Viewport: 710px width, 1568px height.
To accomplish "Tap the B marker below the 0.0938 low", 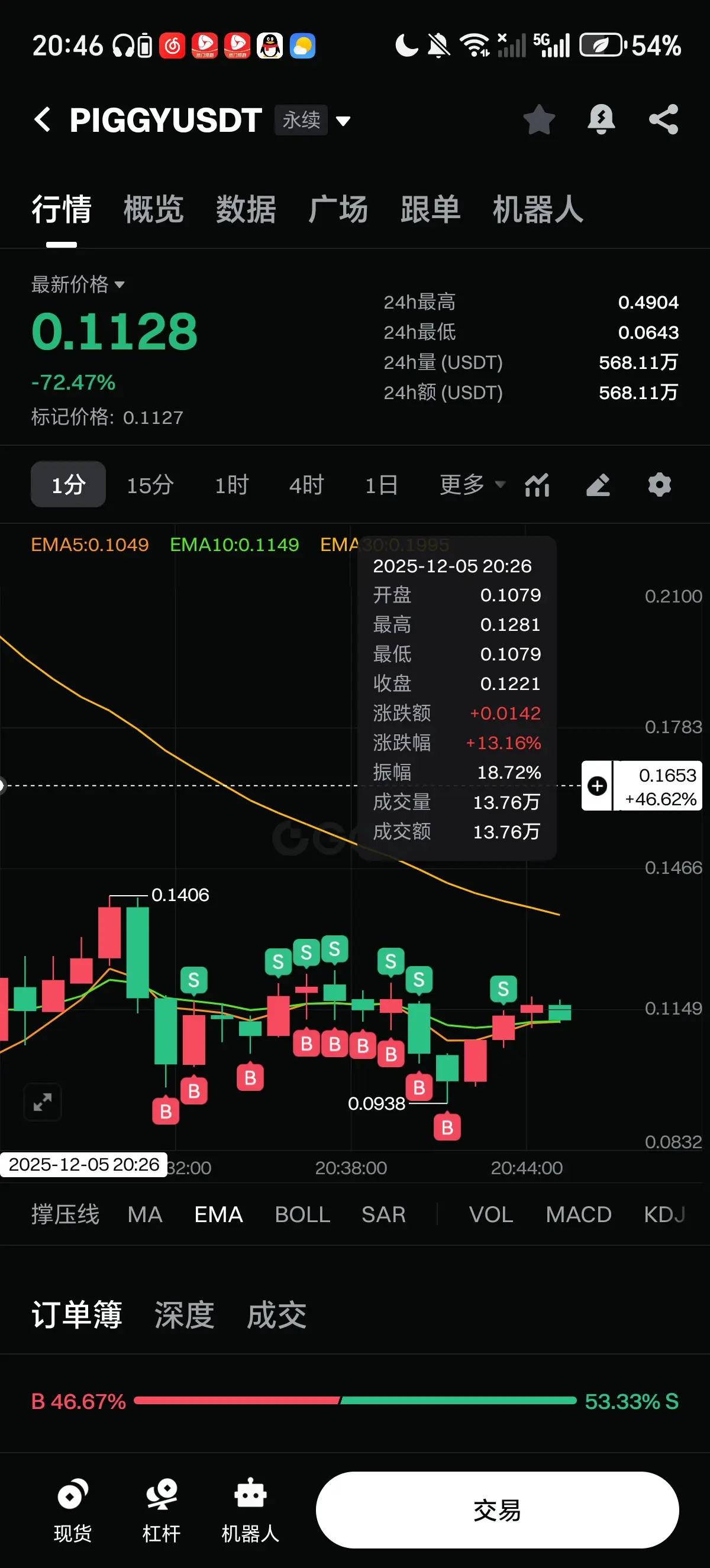I will pos(447,1128).
